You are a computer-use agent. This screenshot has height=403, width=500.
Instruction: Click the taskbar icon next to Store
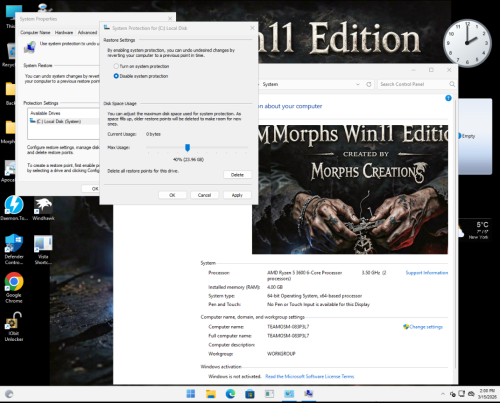tap(269, 394)
